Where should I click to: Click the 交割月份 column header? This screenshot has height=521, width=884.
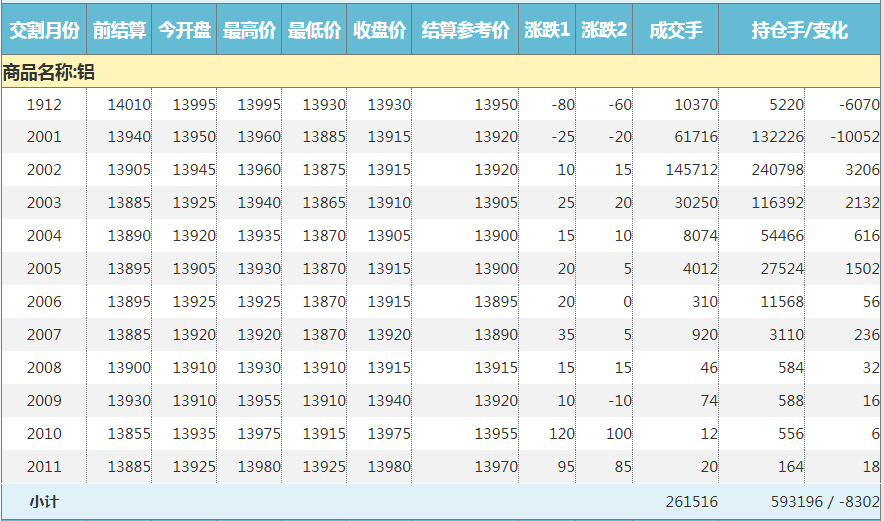44,31
